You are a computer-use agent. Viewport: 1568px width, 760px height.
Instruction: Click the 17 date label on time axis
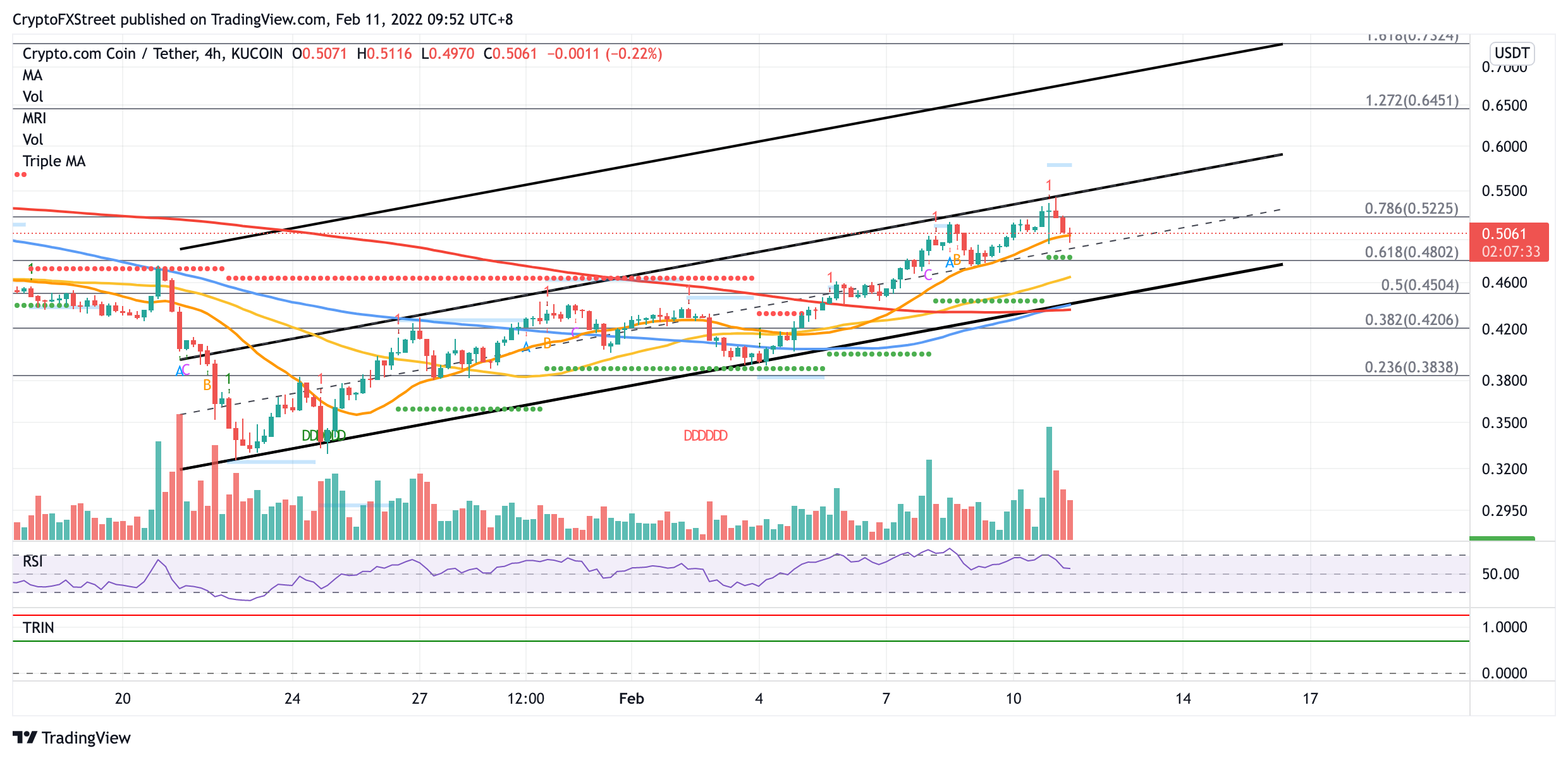tap(1310, 699)
